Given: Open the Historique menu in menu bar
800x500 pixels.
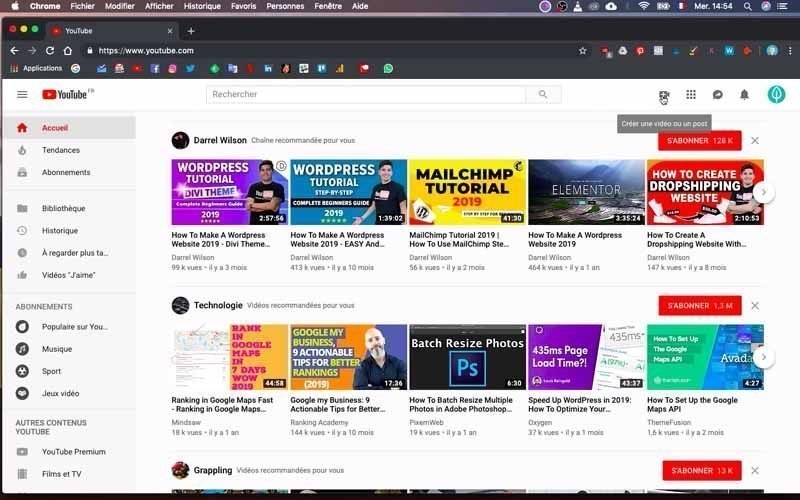Looking at the screenshot, I should click(202, 6).
